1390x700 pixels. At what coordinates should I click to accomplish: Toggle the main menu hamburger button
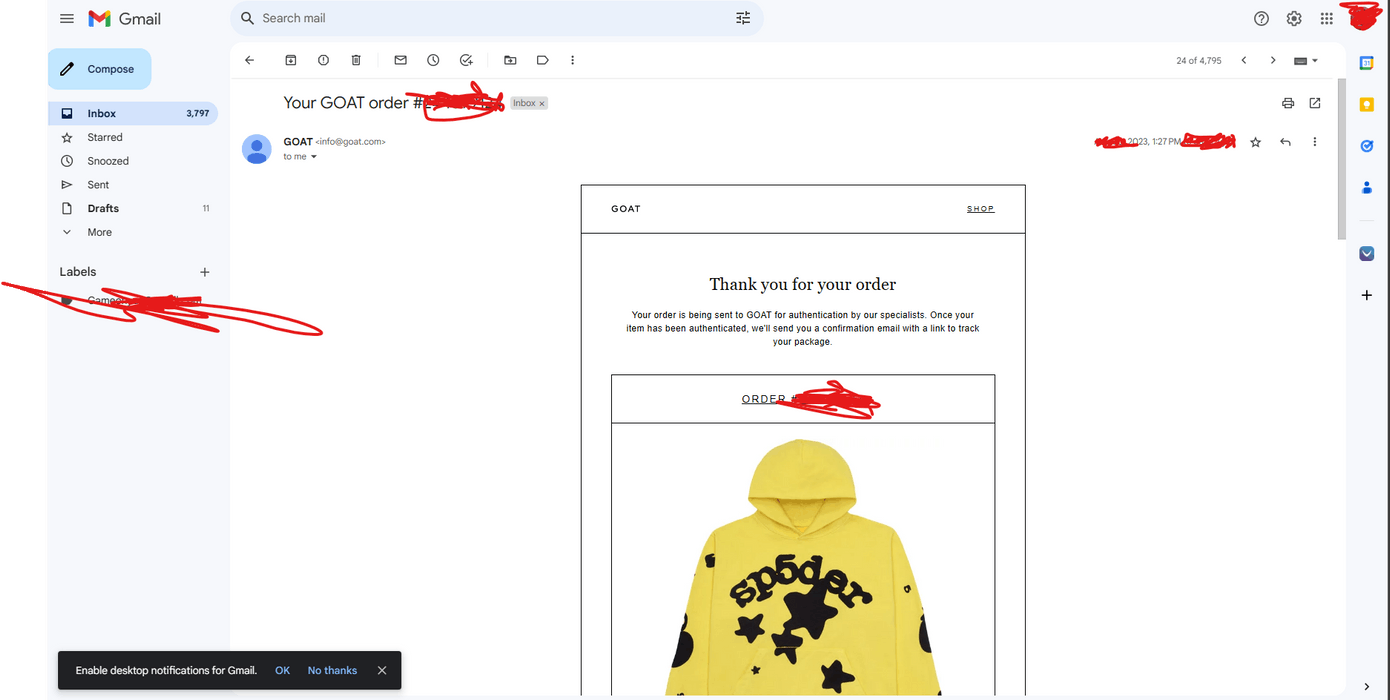pos(67,18)
